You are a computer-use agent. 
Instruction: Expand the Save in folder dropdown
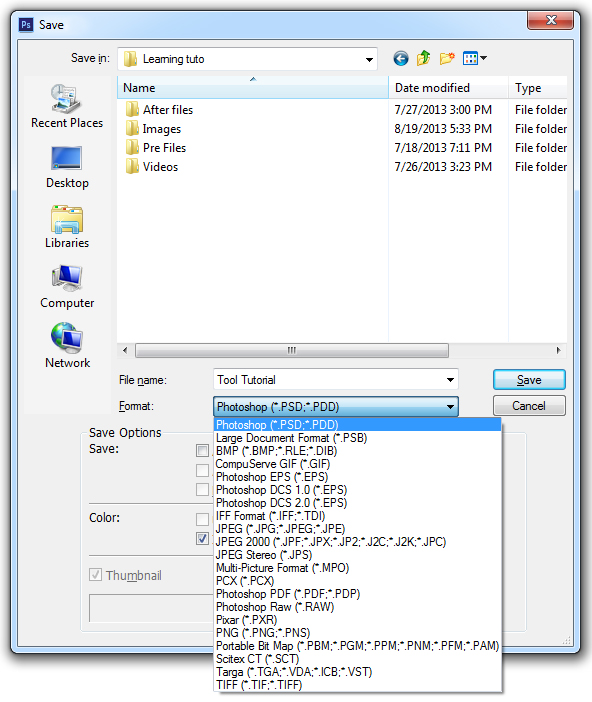tap(369, 59)
